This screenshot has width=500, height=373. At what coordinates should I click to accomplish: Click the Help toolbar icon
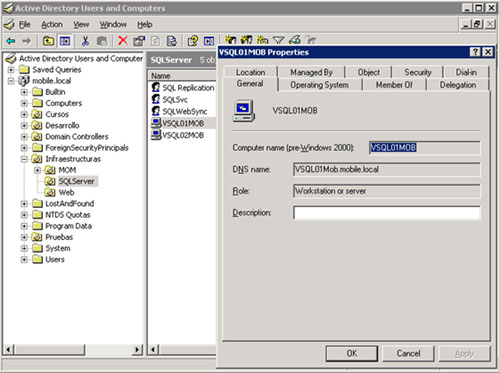pyautogui.click(x=192, y=41)
